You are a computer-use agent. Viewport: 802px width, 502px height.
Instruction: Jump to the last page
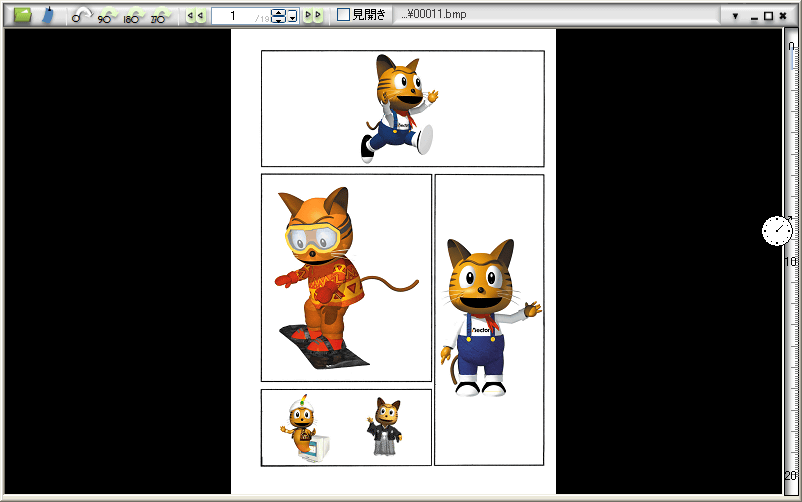[x=318, y=16]
